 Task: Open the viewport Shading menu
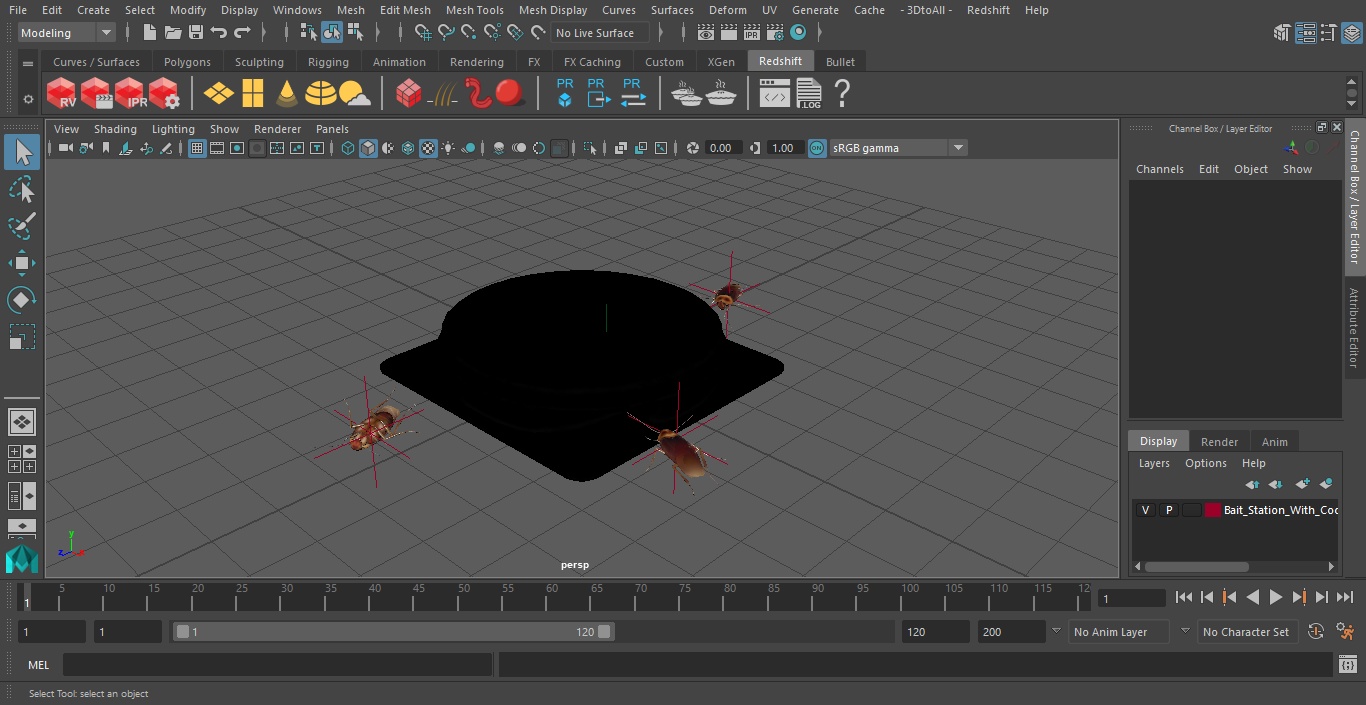pos(115,129)
